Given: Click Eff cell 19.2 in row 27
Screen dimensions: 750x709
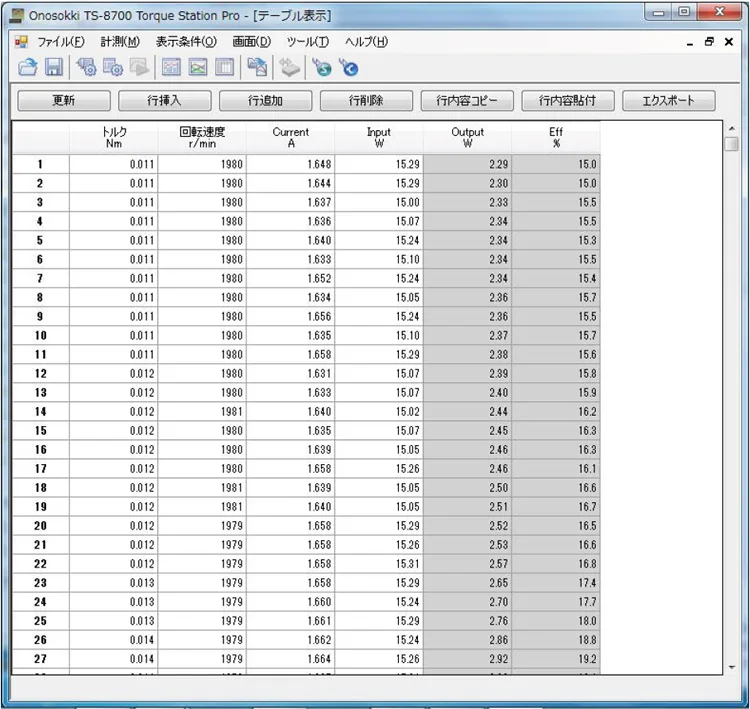Looking at the screenshot, I should coord(556,659).
